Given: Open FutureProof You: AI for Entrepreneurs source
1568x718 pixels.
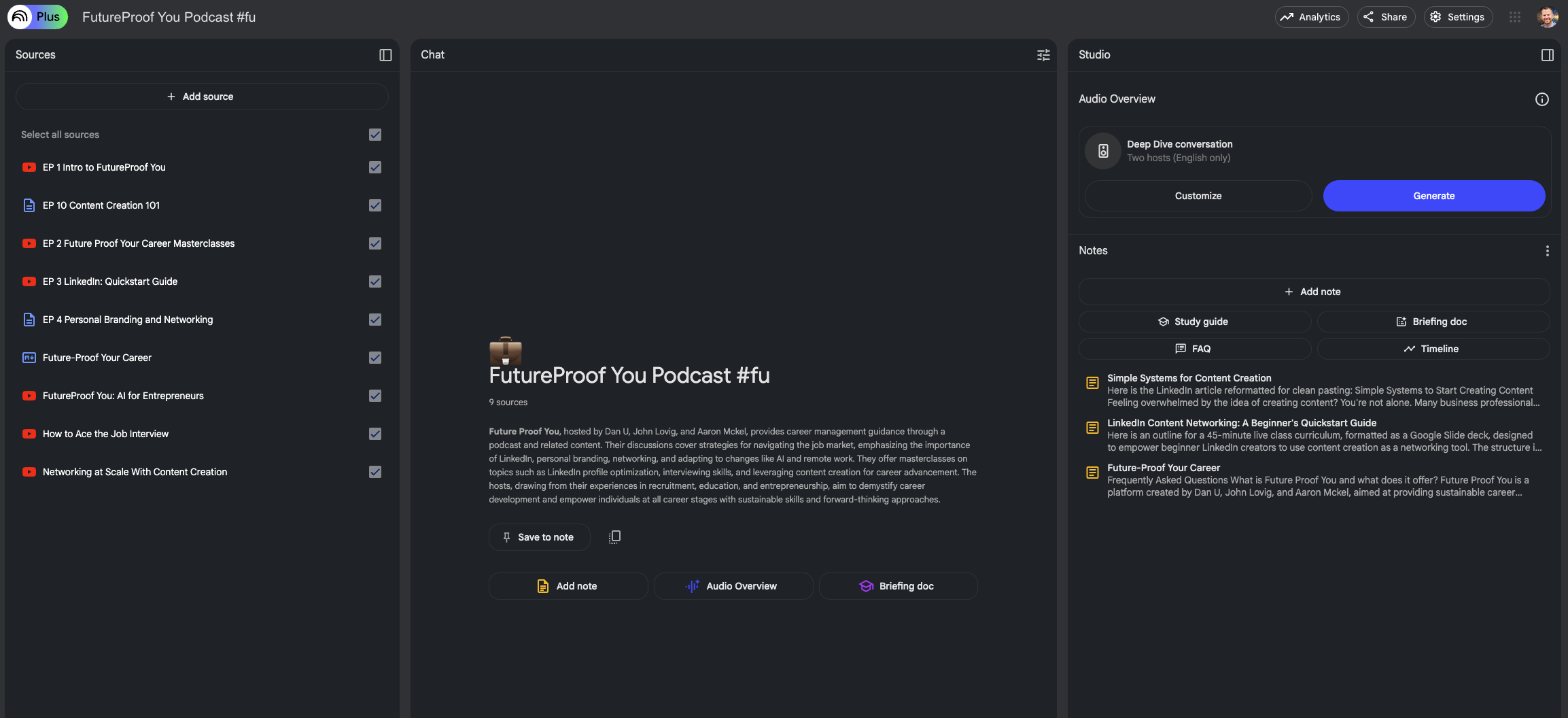Looking at the screenshot, I should pyautogui.click(x=123, y=396).
